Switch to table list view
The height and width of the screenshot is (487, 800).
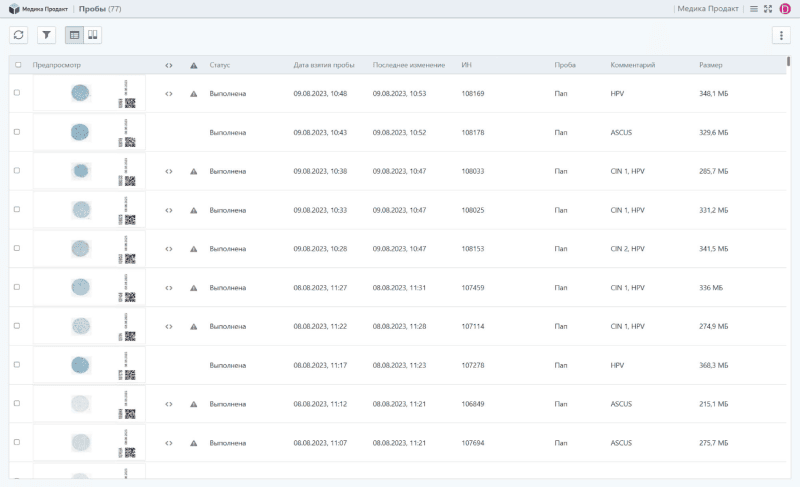(x=74, y=35)
